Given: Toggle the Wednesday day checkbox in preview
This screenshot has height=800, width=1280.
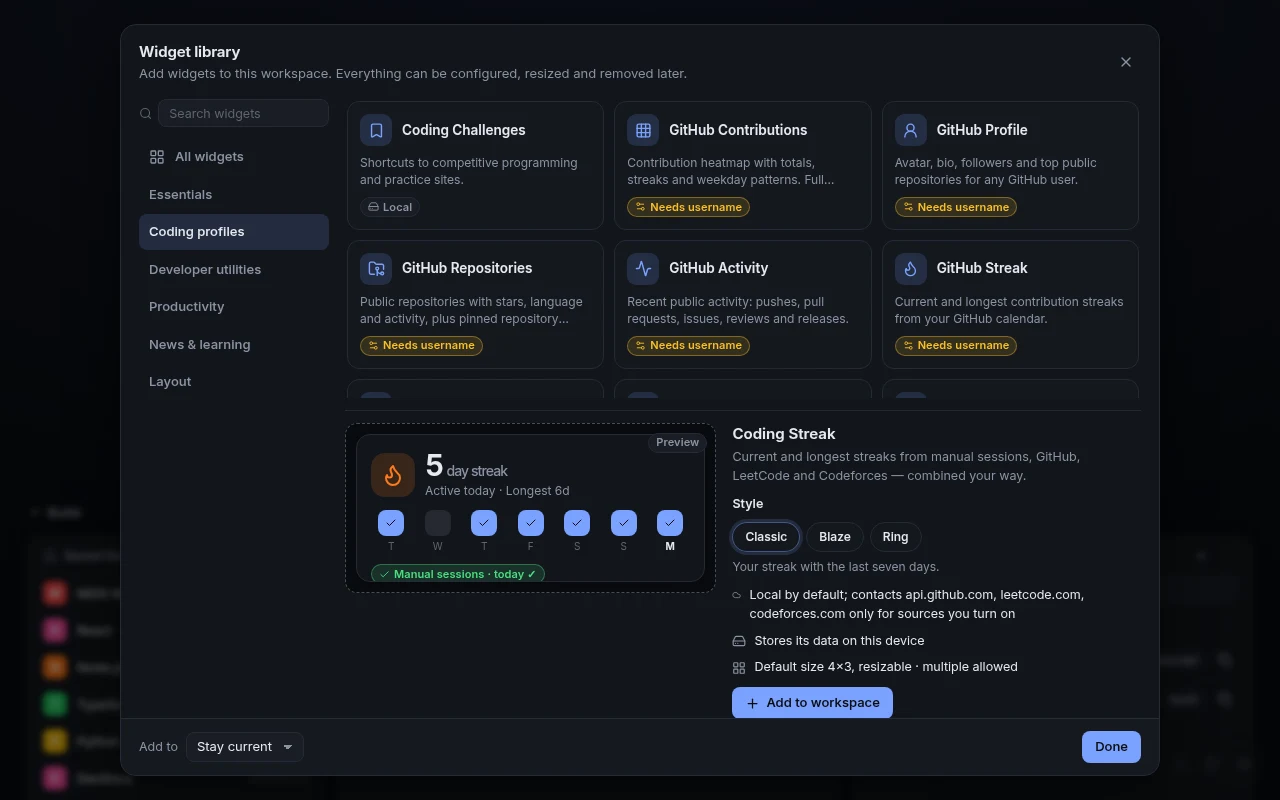Looking at the screenshot, I should (438, 523).
